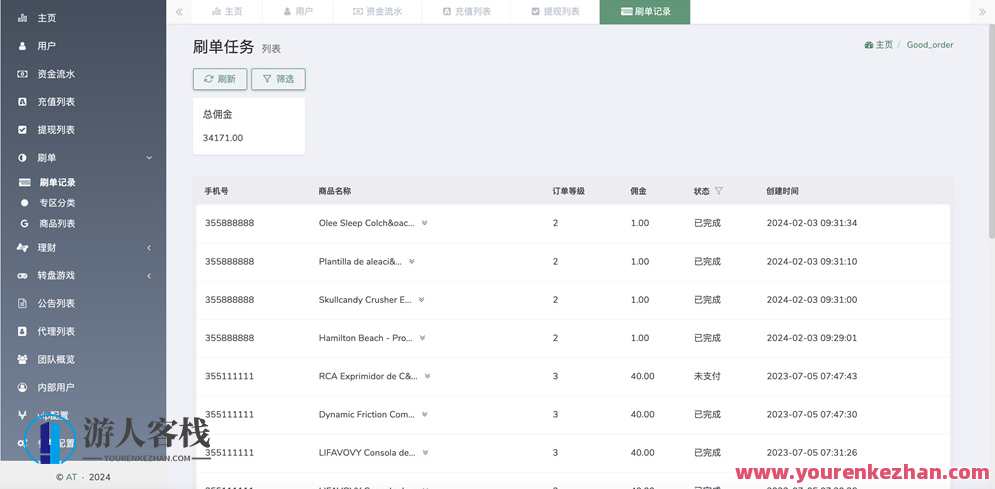Click the 理财 icon in sidebar

tap(23, 248)
